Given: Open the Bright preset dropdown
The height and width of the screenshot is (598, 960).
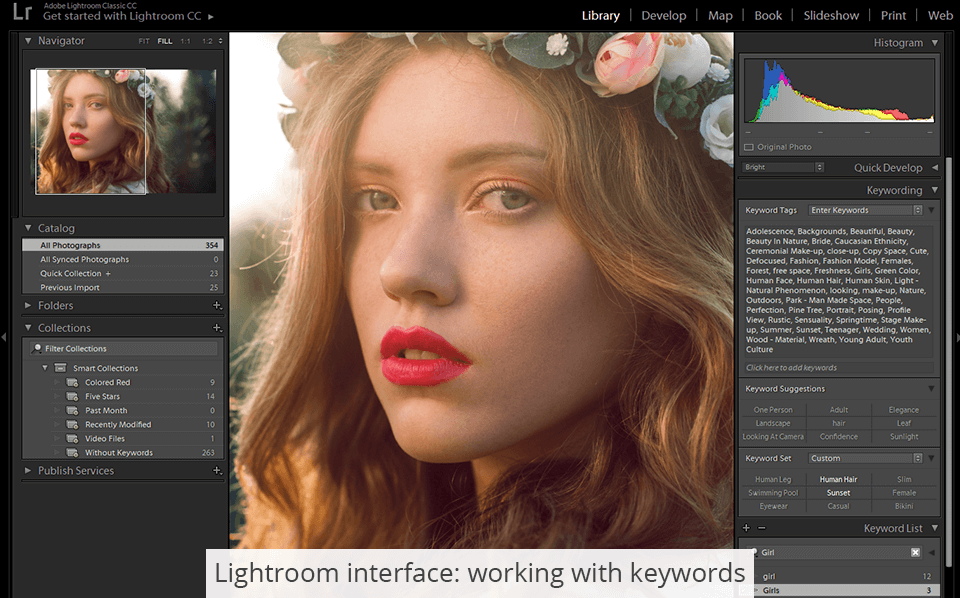Looking at the screenshot, I should click(x=783, y=167).
